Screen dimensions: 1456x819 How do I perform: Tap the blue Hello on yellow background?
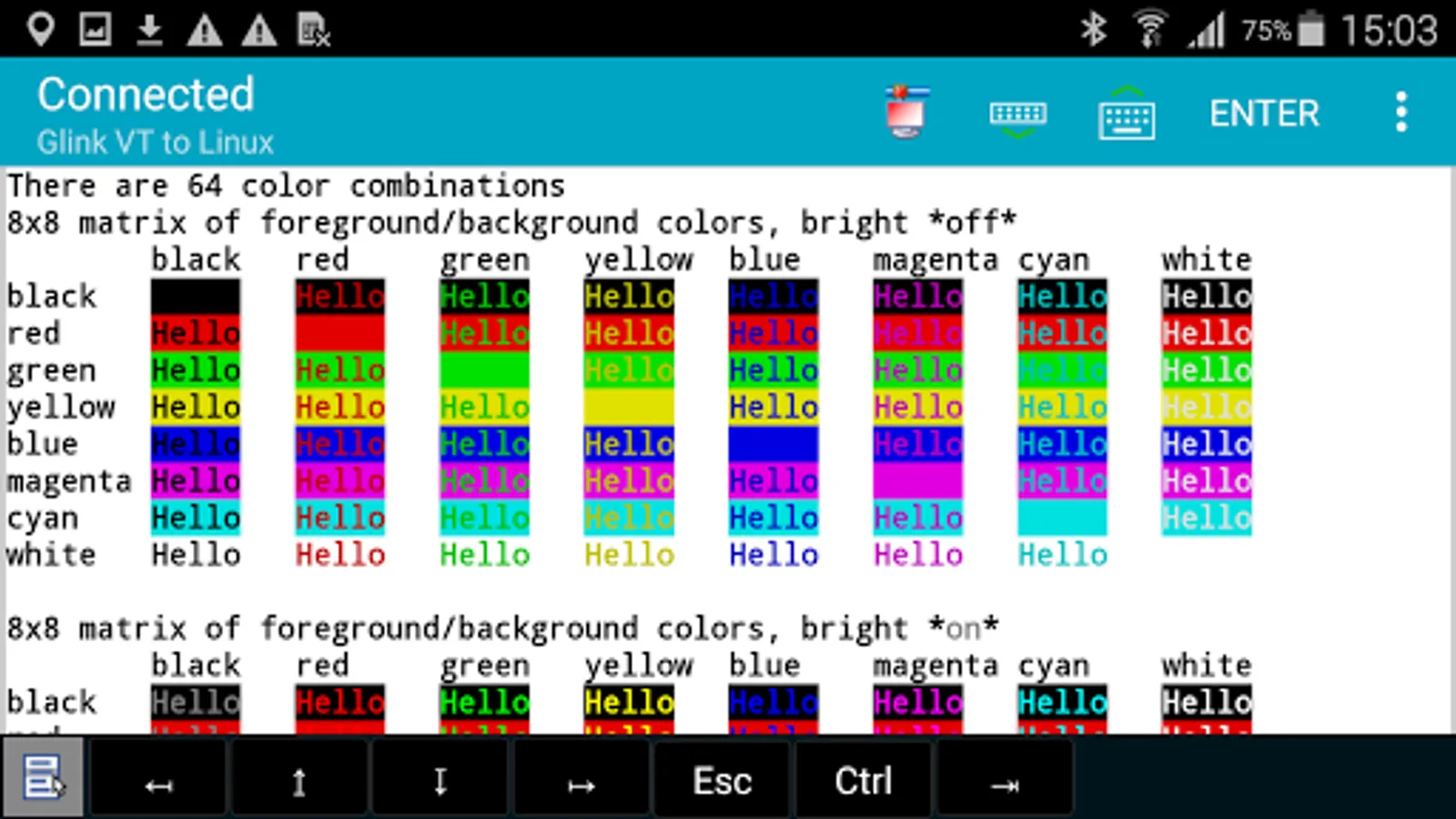pos(773,407)
